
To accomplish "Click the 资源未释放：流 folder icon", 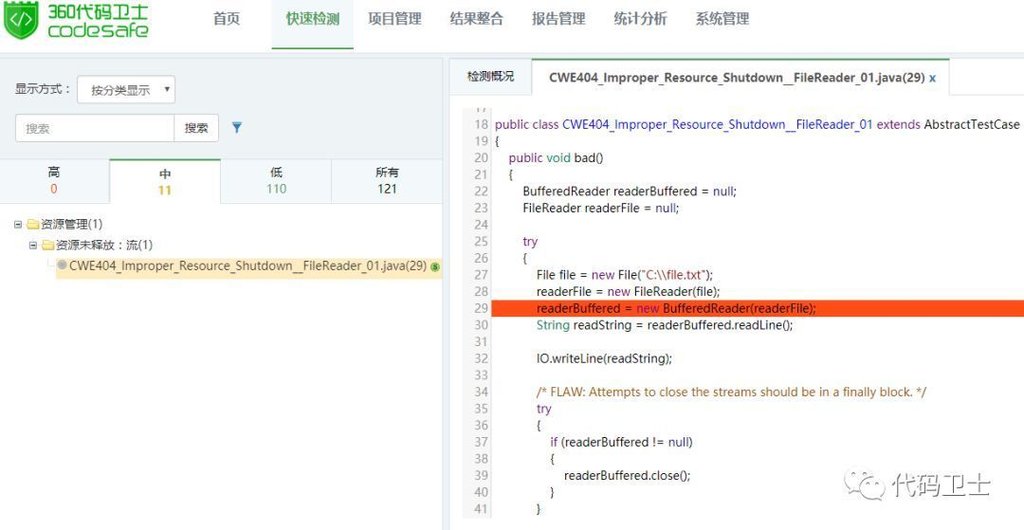I will [x=48, y=245].
